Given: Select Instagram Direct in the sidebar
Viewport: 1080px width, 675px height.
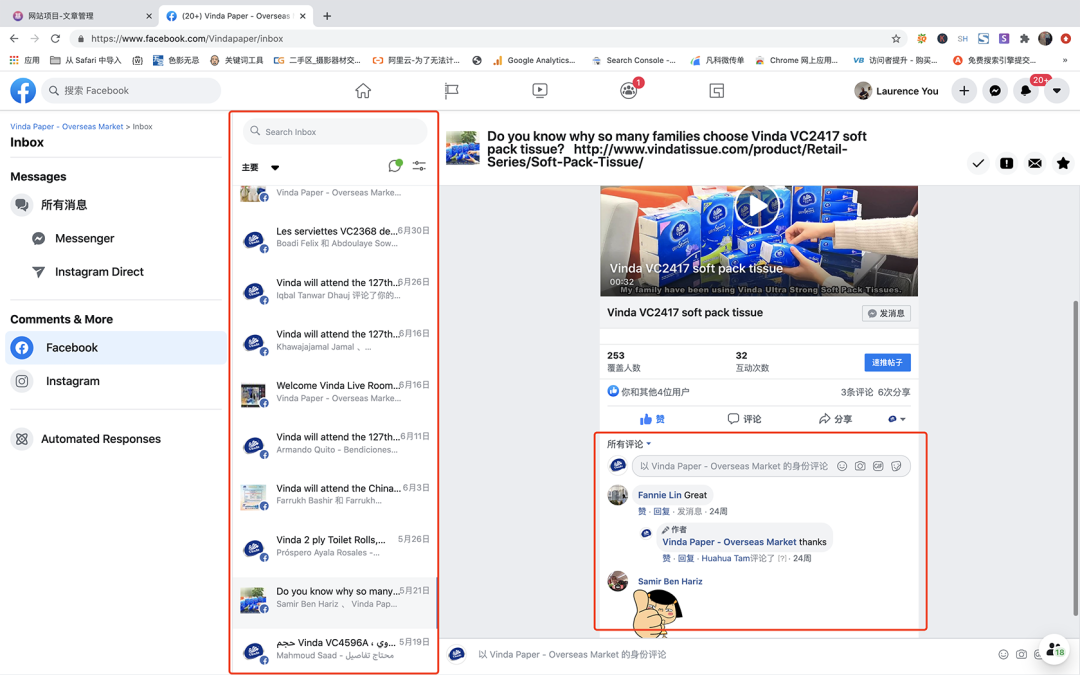Looking at the screenshot, I should (116, 272).
